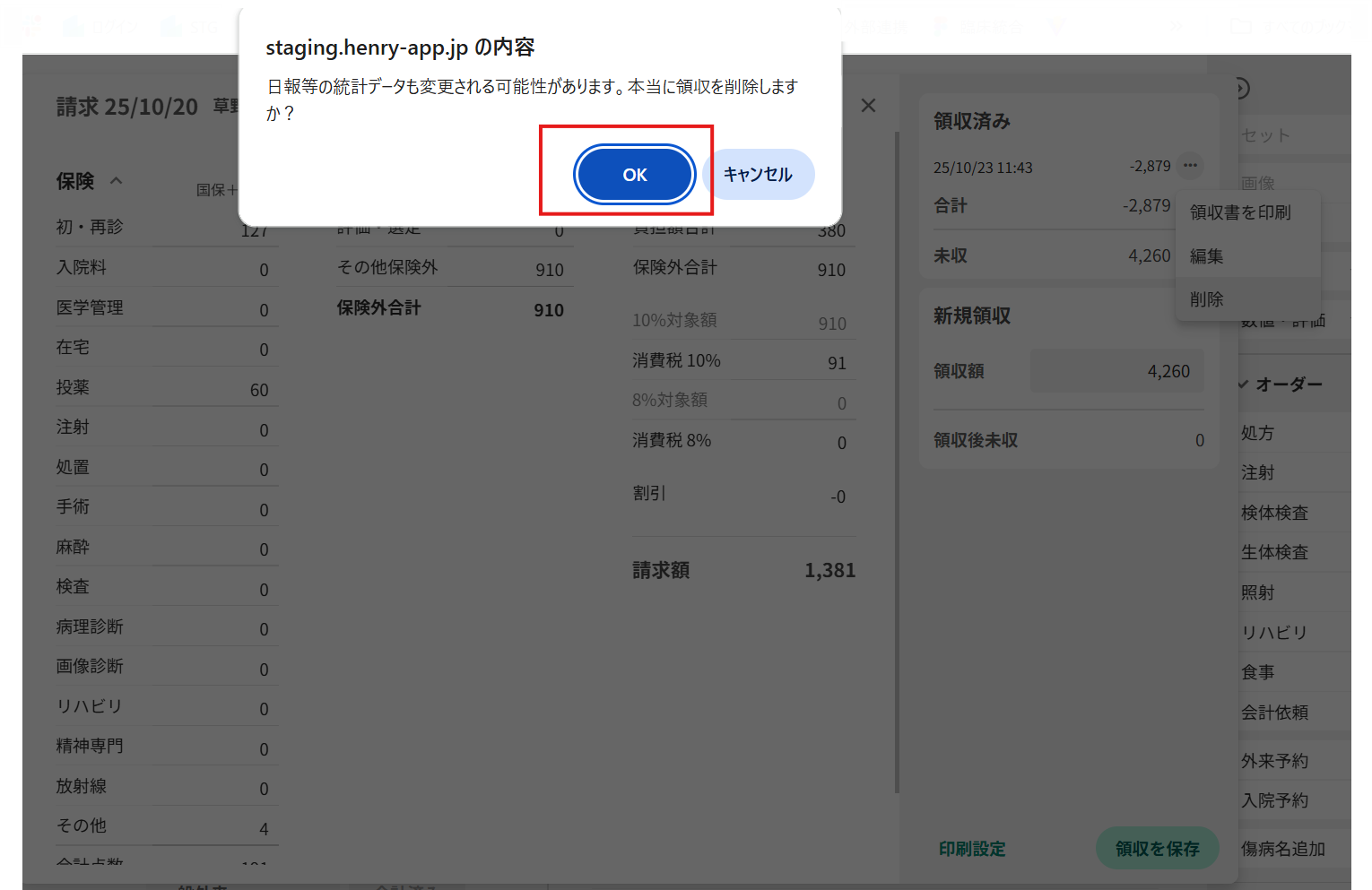This screenshot has width=1372, height=890.
Task: Click the 処置 row label
Action: 73,467
